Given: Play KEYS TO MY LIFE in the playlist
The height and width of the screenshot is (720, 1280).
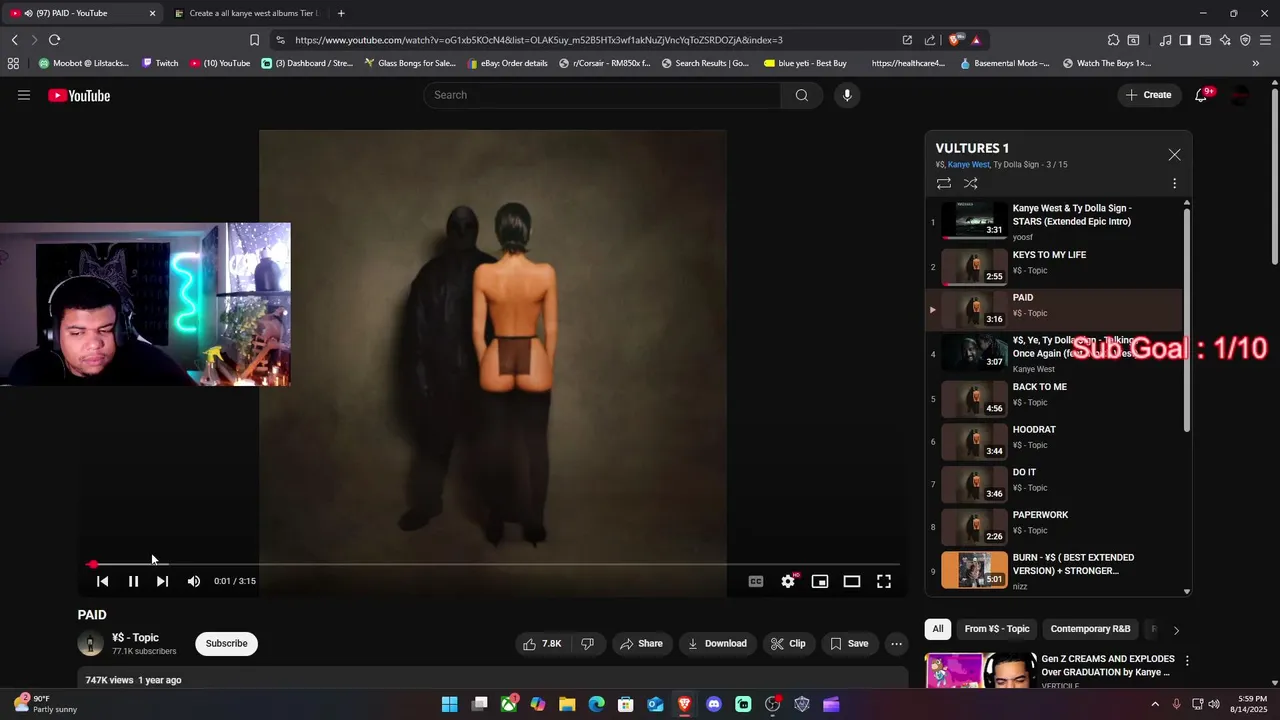Looking at the screenshot, I should (1055, 265).
